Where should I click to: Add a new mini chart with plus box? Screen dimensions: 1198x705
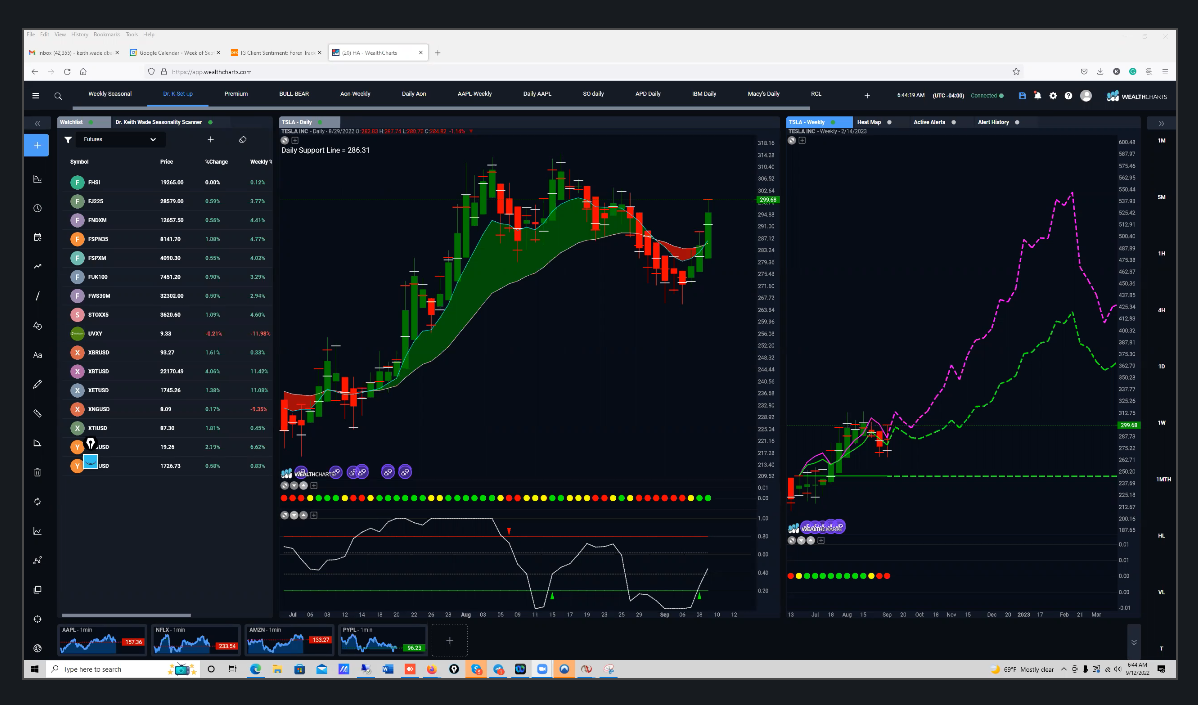449,640
